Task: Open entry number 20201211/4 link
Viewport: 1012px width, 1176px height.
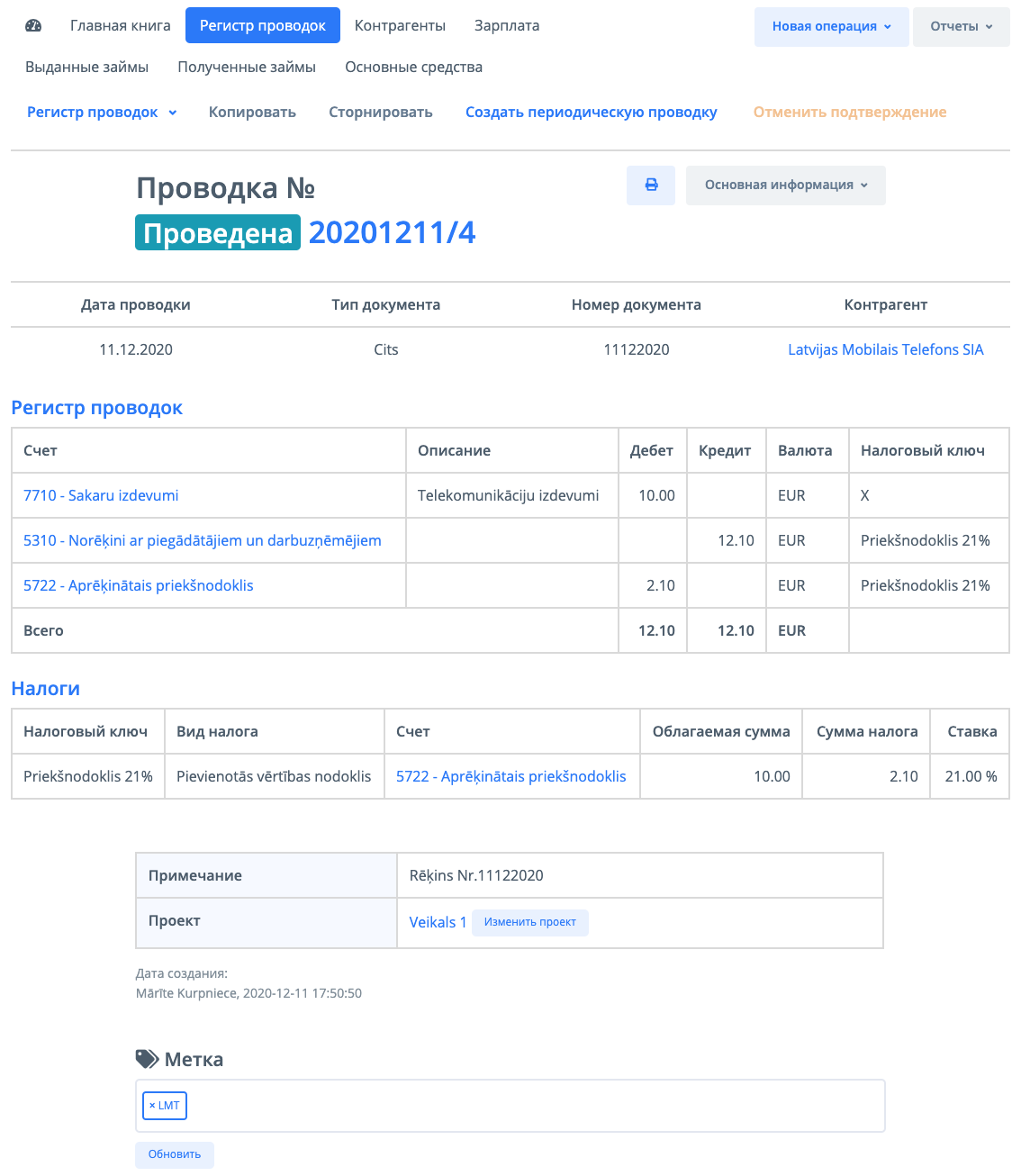Action: (x=392, y=232)
